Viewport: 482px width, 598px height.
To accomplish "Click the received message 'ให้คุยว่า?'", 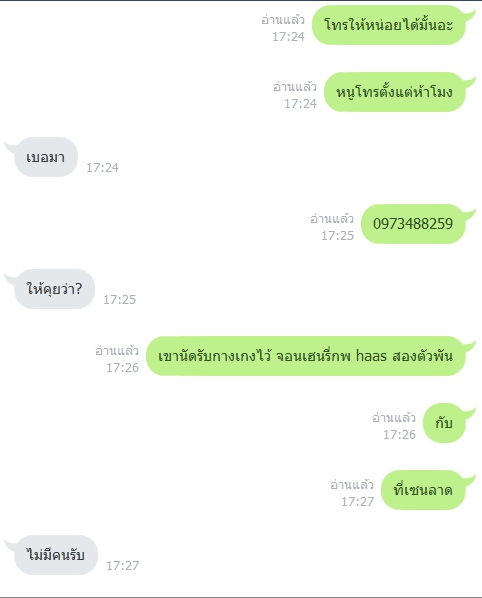I will click(55, 289).
